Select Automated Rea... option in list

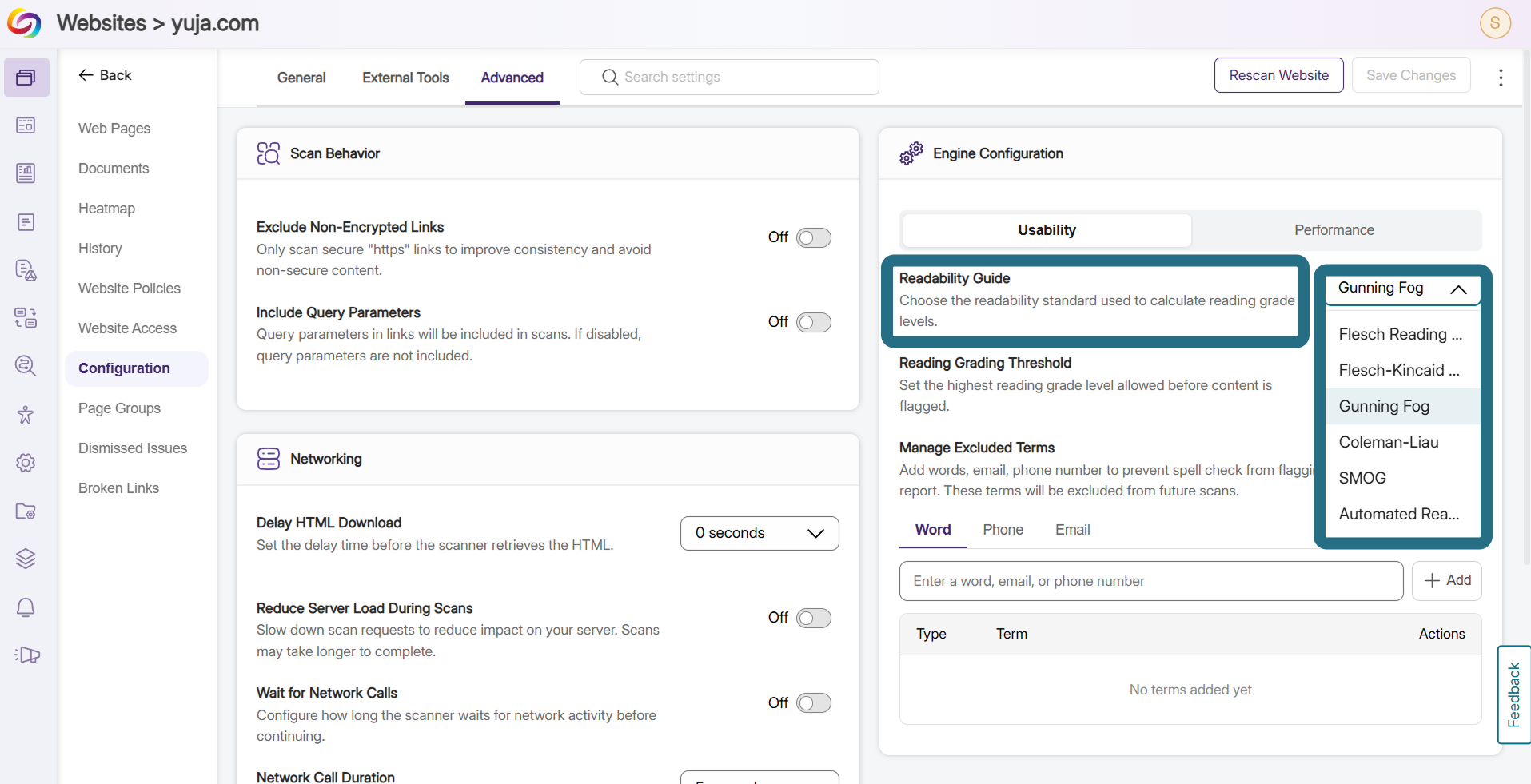pos(1403,514)
